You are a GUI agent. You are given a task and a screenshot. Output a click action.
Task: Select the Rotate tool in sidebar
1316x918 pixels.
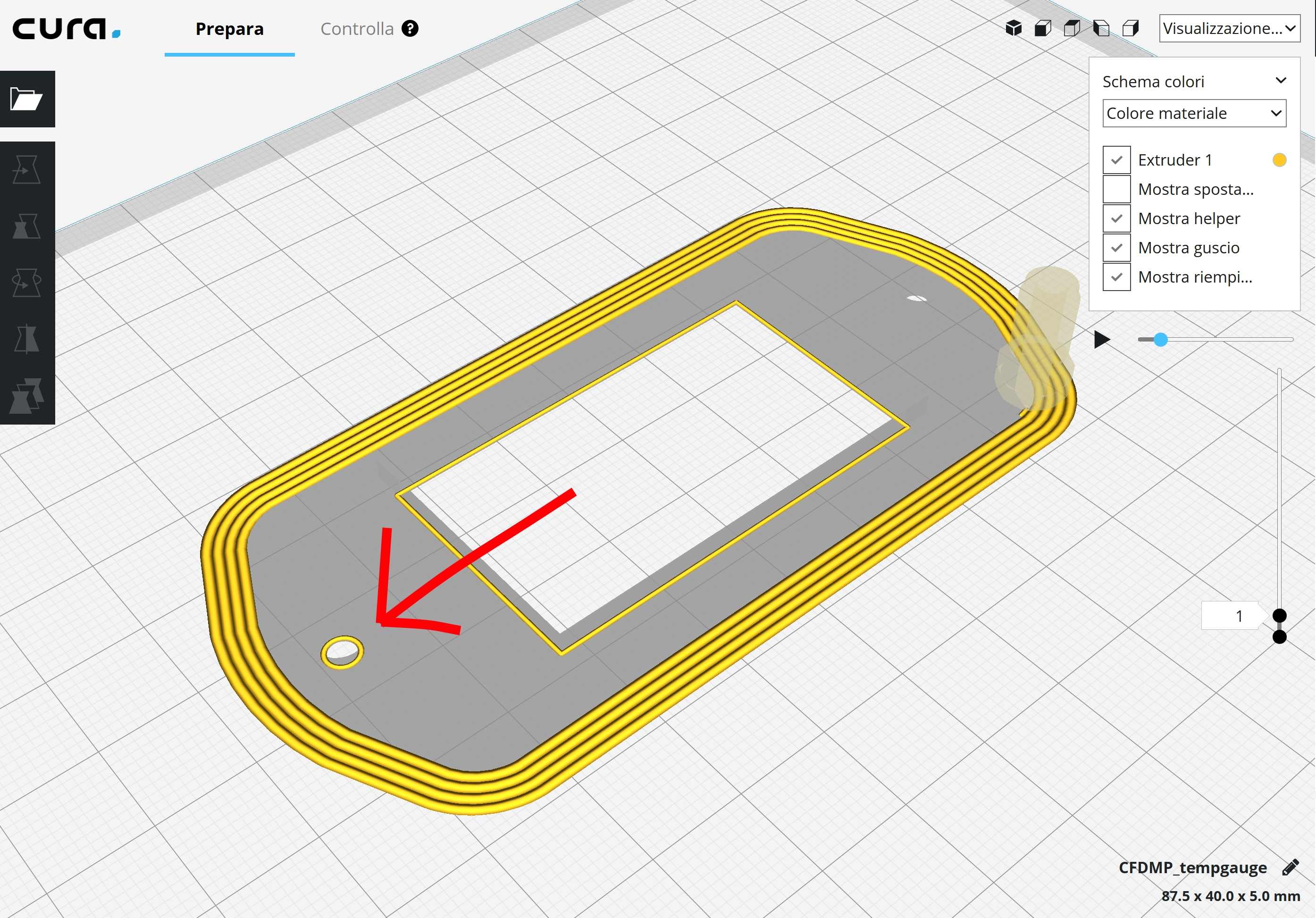pyautogui.click(x=27, y=283)
